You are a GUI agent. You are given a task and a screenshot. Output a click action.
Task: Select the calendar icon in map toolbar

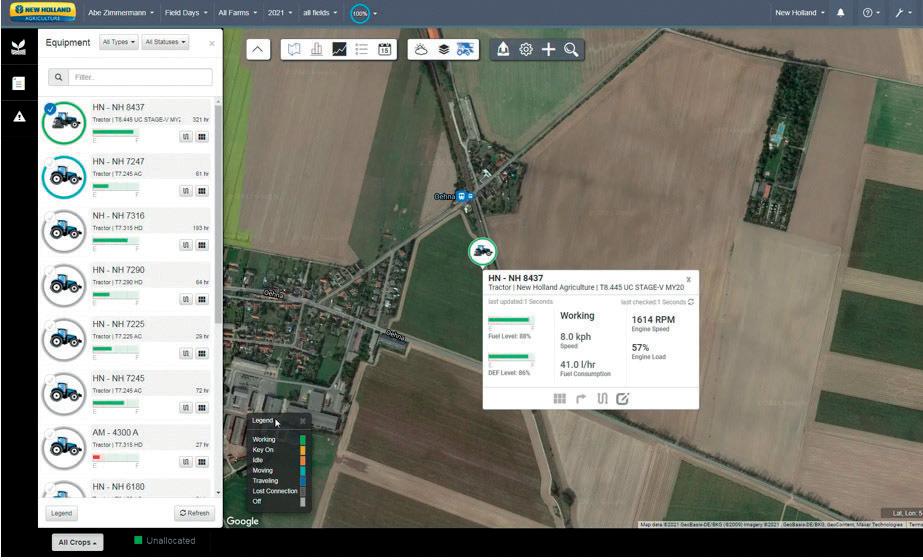click(x=385, y=49)
